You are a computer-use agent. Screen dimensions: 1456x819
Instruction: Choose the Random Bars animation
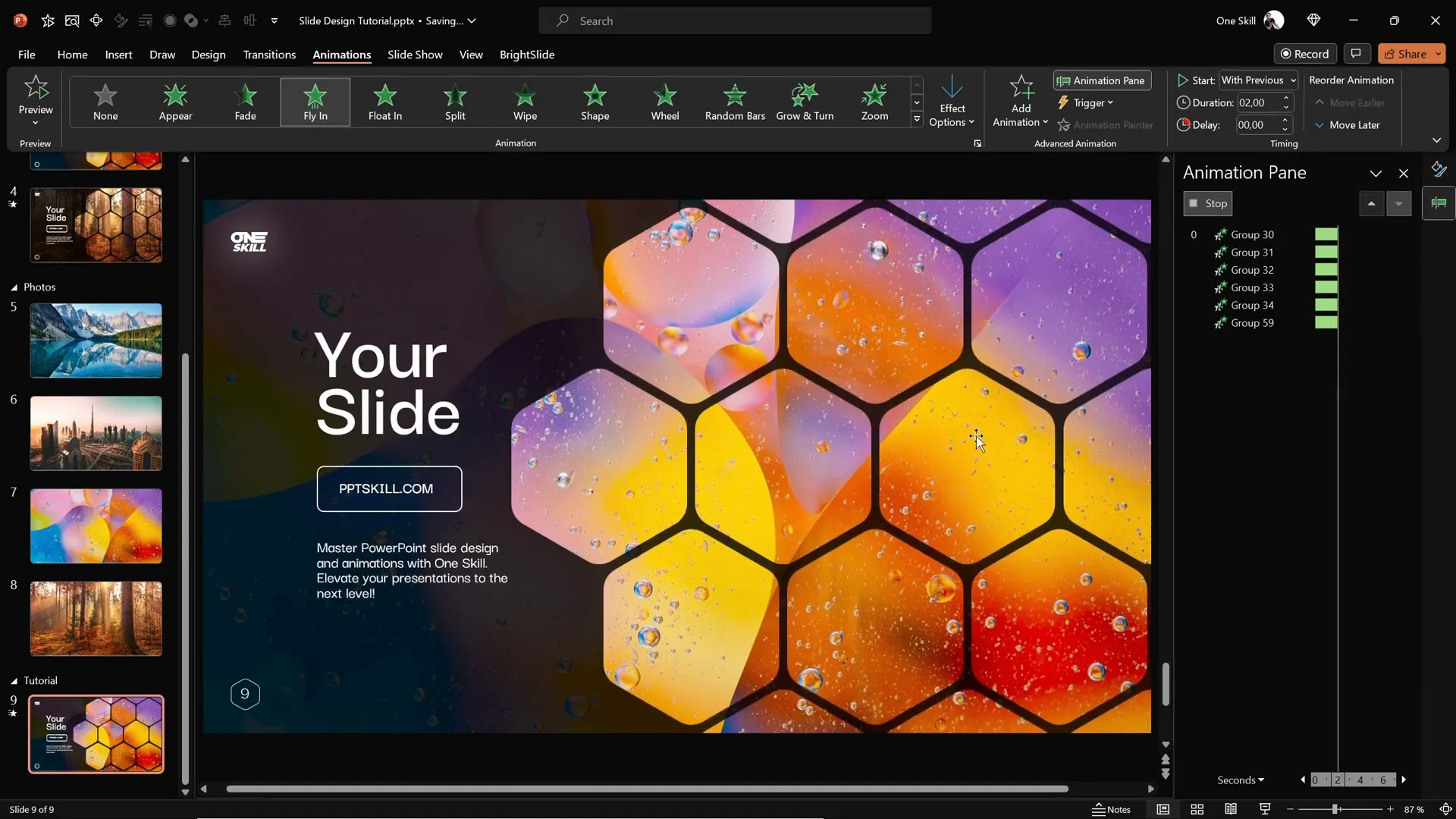point(733,102)
